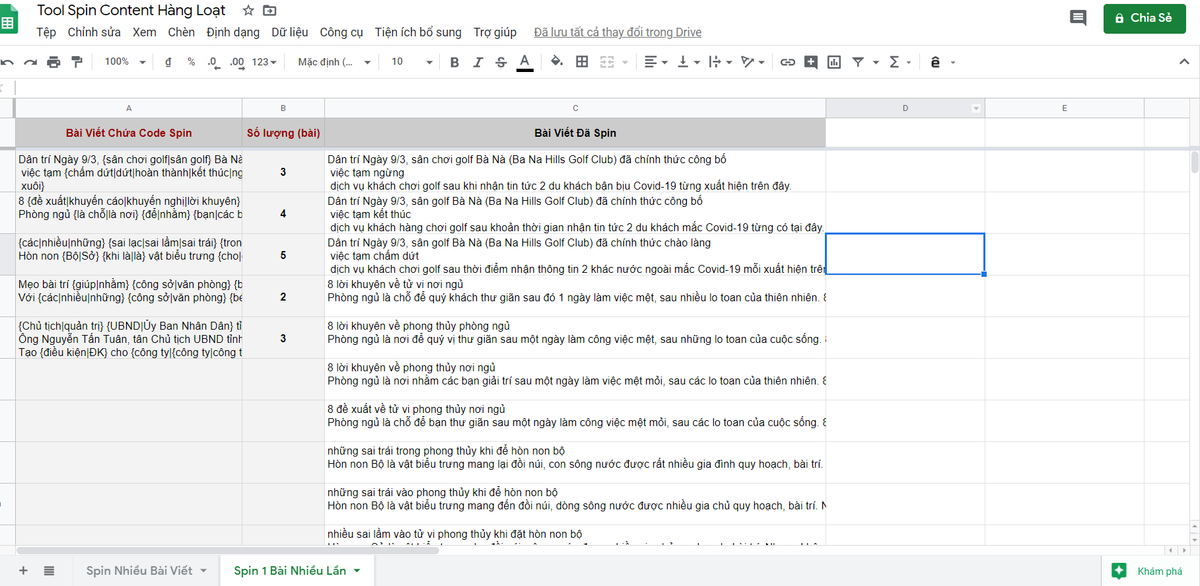Open the Định dạng menu

pyautogui.click(x=233, y=32)
